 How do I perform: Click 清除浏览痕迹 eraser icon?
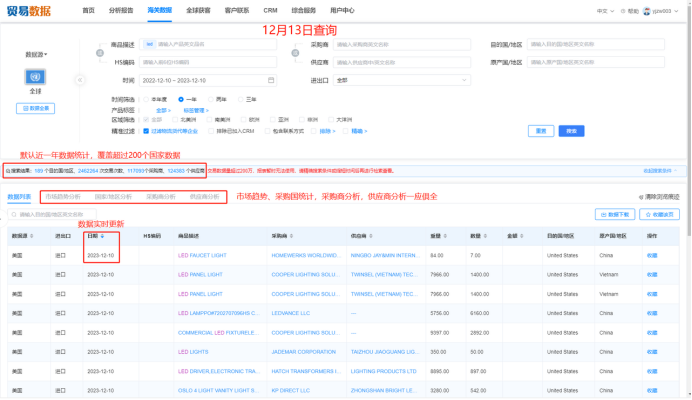641,197
